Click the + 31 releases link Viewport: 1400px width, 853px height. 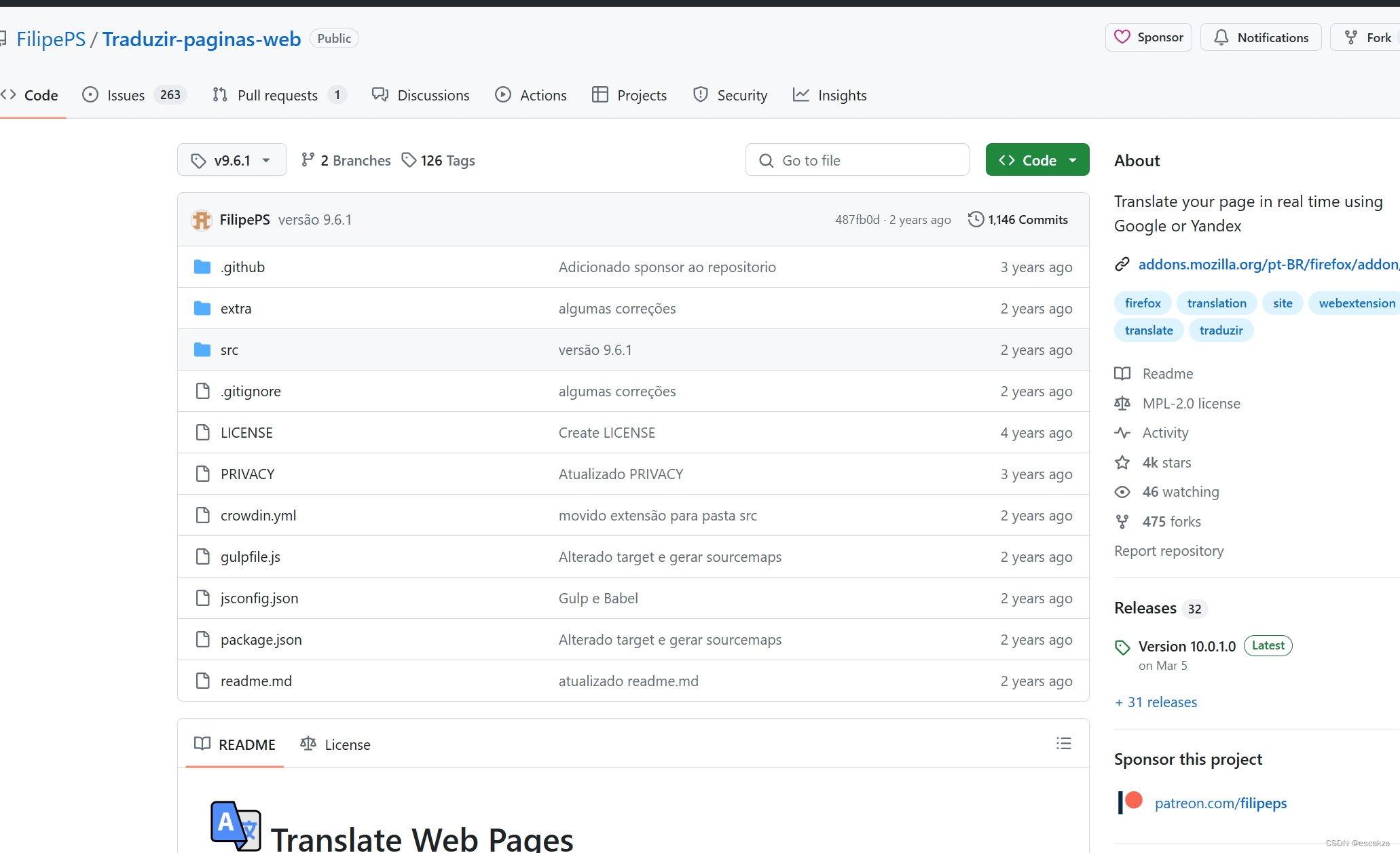pos(1156,702)
